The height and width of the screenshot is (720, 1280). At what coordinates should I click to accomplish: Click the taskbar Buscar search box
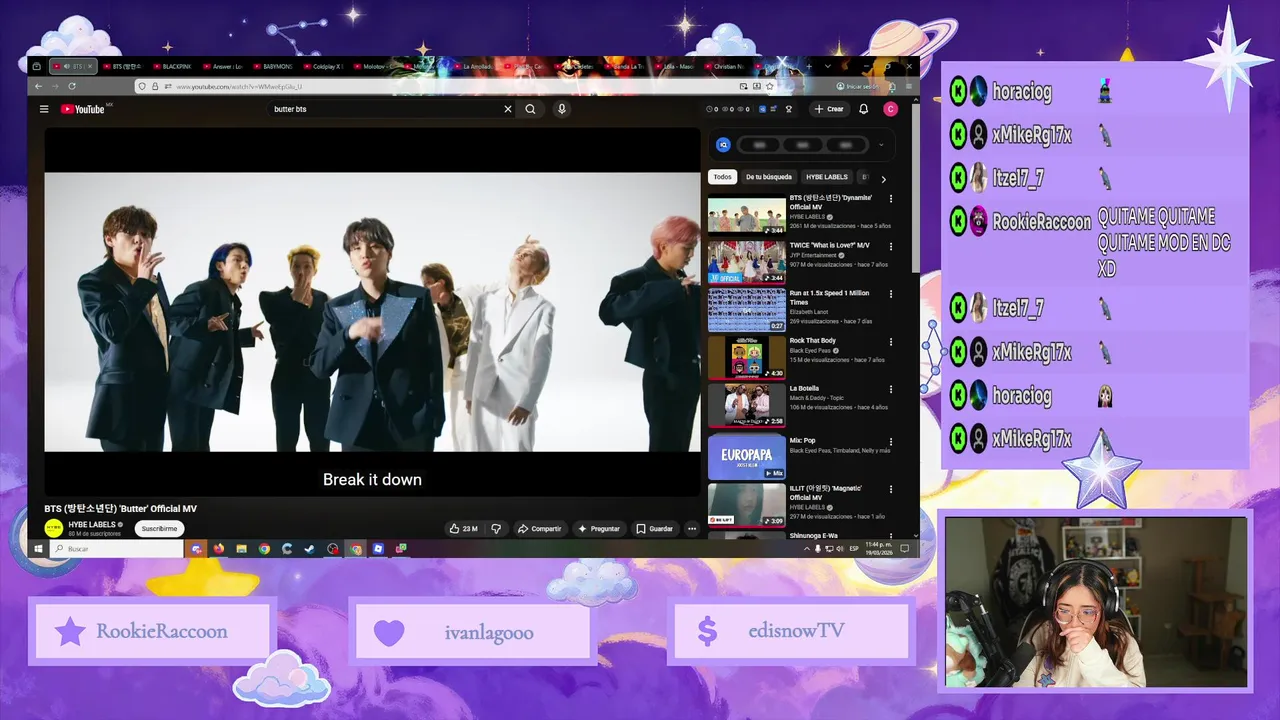(116, 549)
